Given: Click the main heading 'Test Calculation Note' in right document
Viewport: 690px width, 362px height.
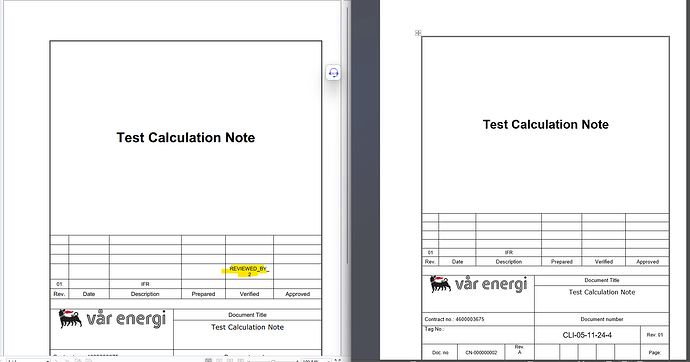Looking at the screenshot, I should [x=546, y=124].
